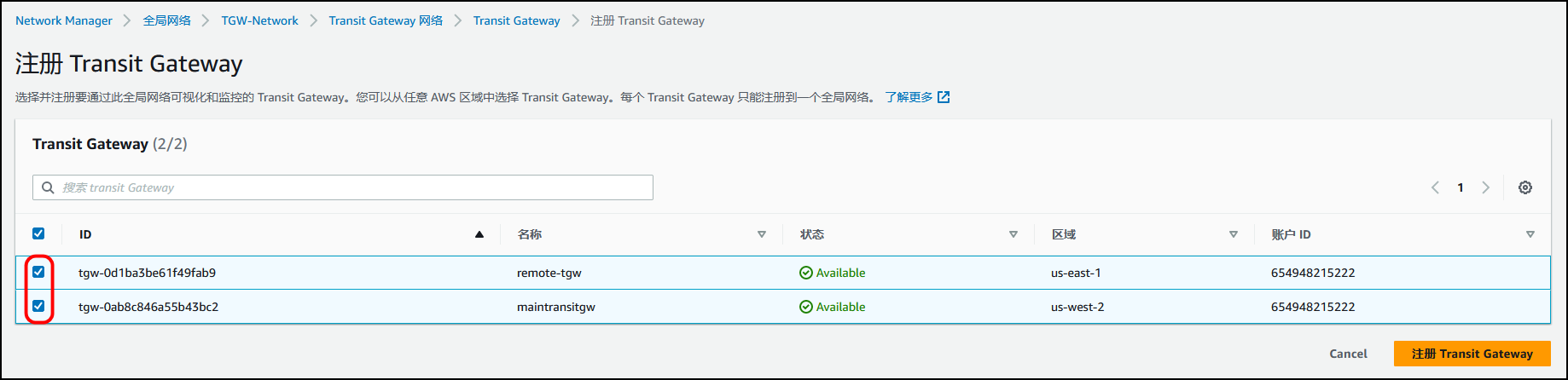This screenshot has width=1568, height=380.
Task: Open Network Manager breadcrumb link
Action: [64, 20]
